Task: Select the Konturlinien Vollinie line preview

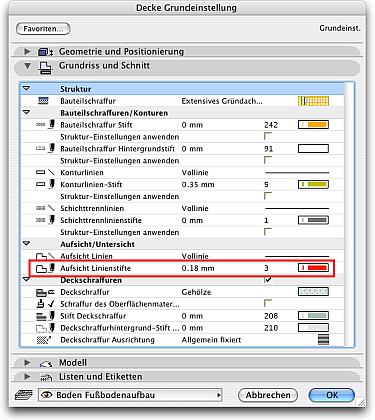Action: [x=297, y=173]
